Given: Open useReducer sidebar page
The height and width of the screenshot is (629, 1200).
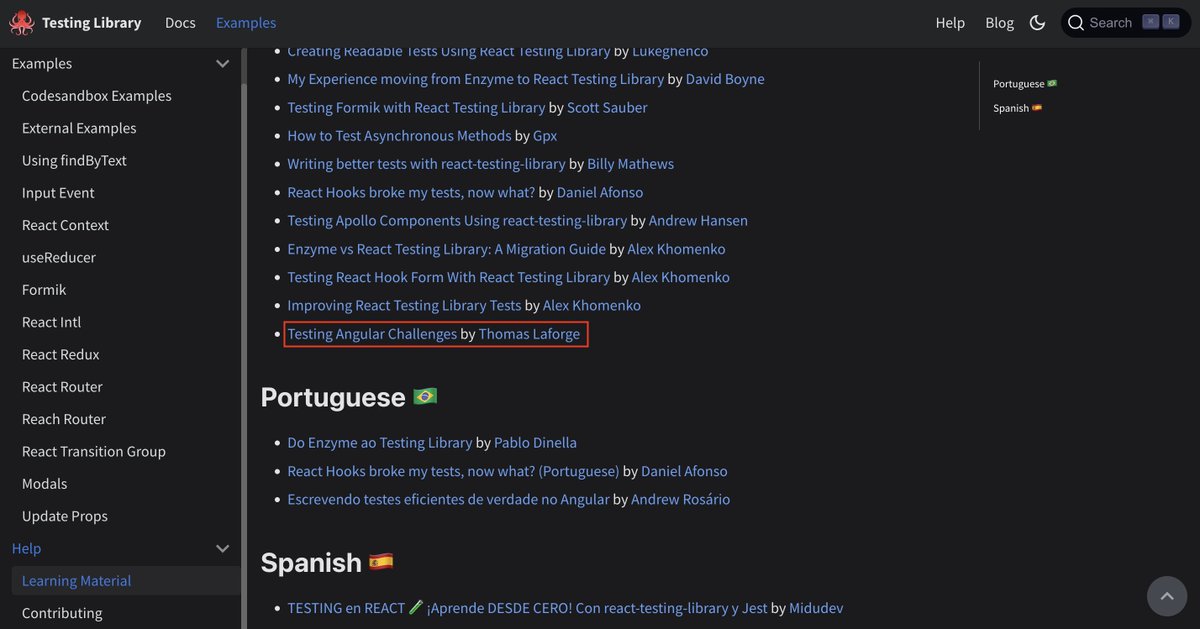Looking at the screenshot, I should click(x=59, y=258).
